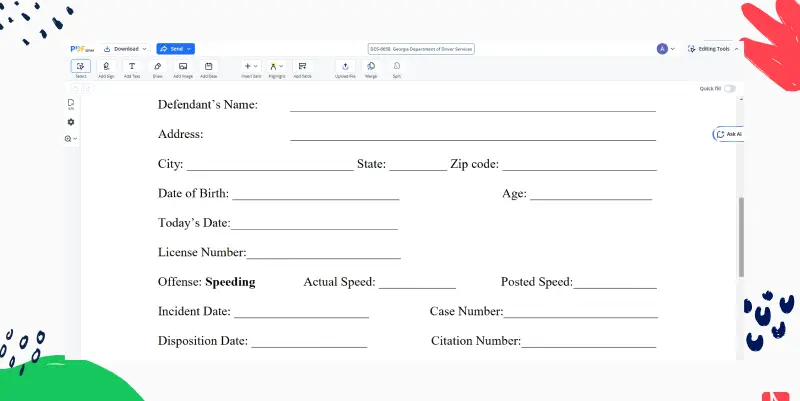Collapse the Editing Tools panel
The image size is (800, 401).
point(736,49)
